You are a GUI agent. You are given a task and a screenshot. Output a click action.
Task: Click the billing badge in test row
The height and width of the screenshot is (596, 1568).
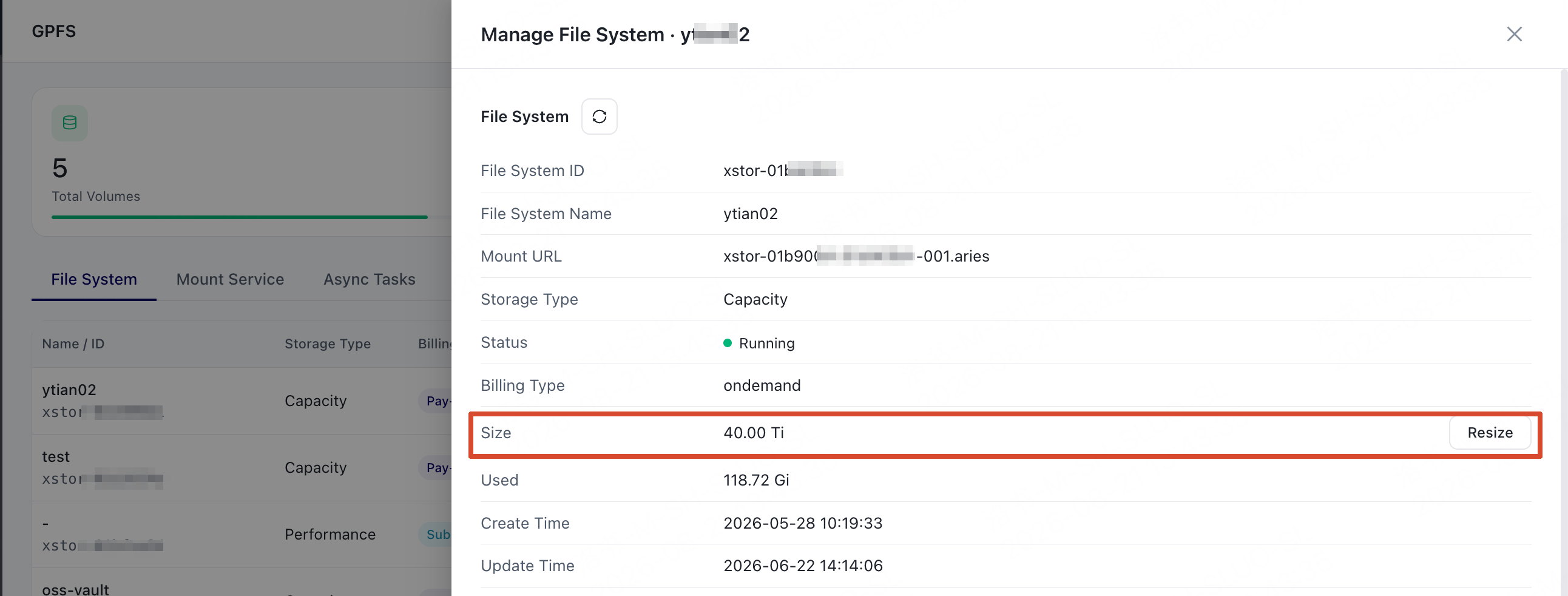(x=435, y=468)
